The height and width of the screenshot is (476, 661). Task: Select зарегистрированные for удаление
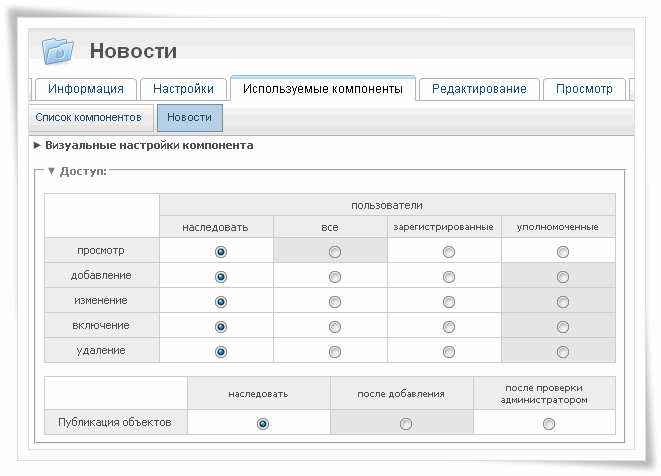(x=449, y=352)
